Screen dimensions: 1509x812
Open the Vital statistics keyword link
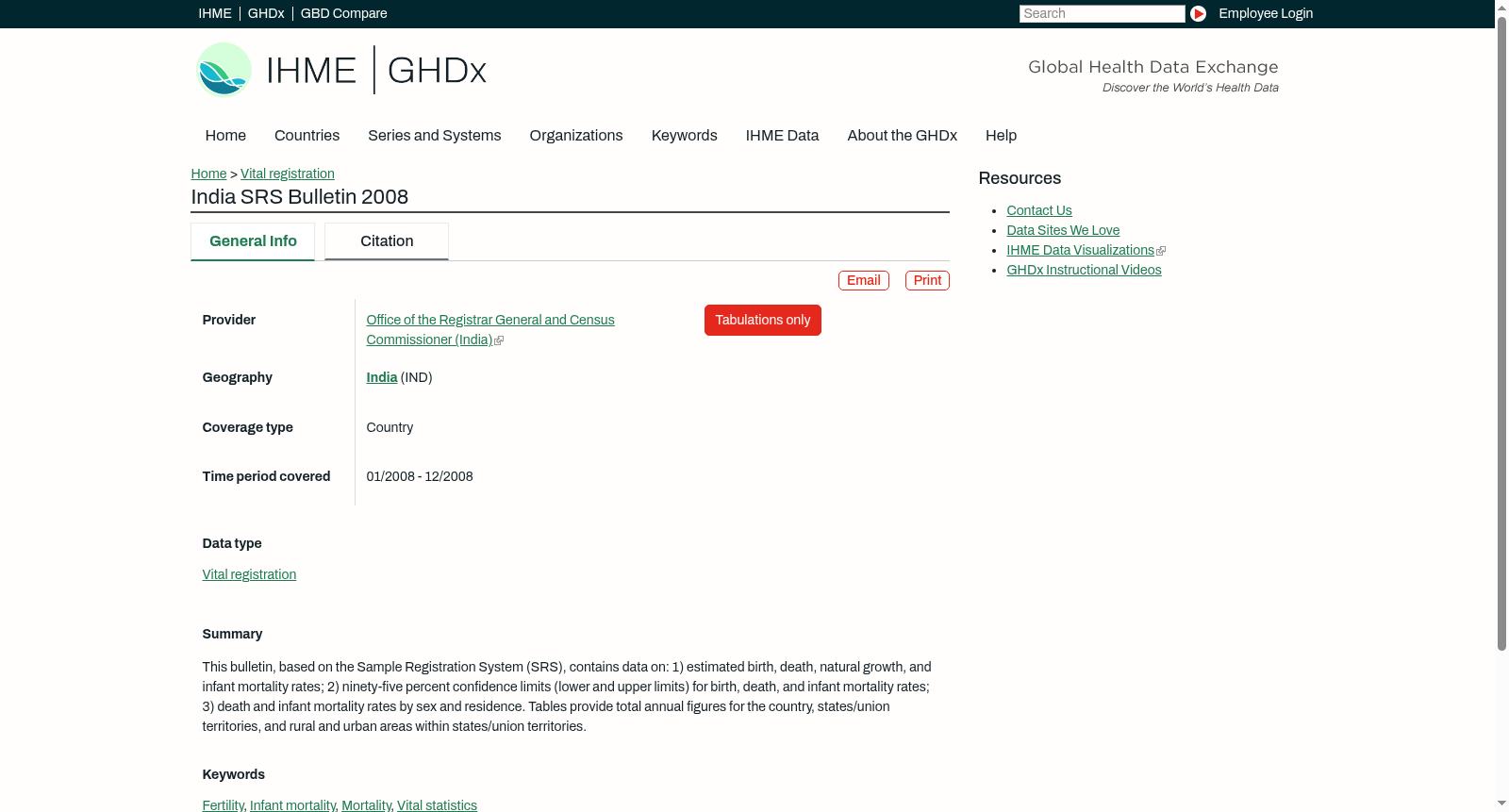[437, 804]
